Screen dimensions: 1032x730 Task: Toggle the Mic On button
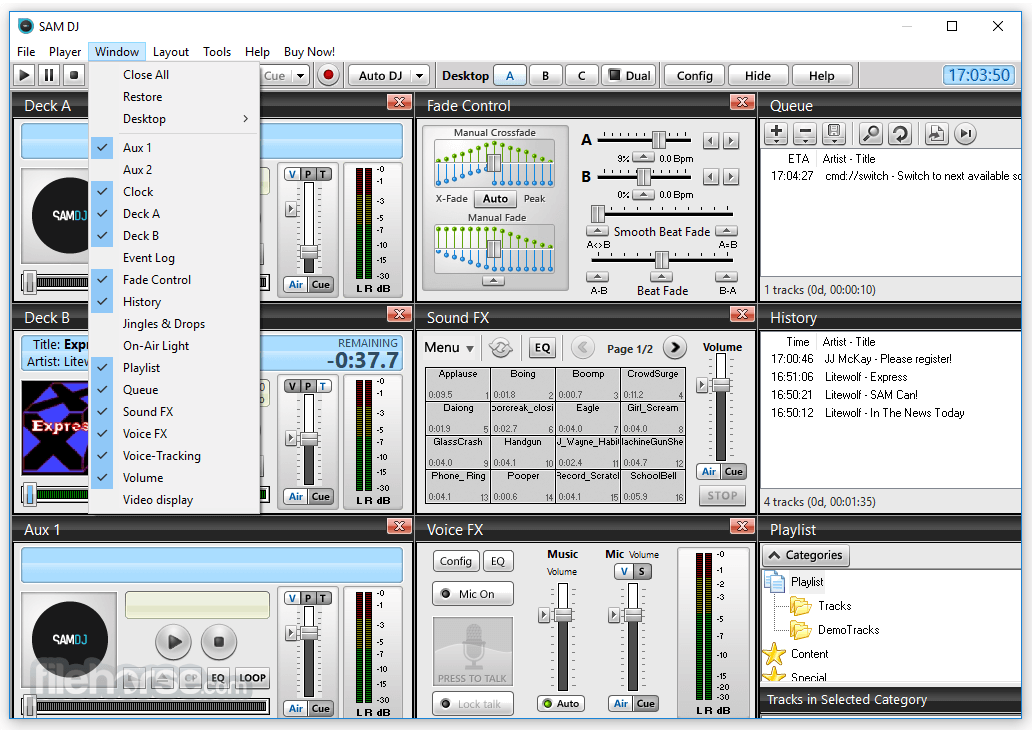(x=473, y=594)
